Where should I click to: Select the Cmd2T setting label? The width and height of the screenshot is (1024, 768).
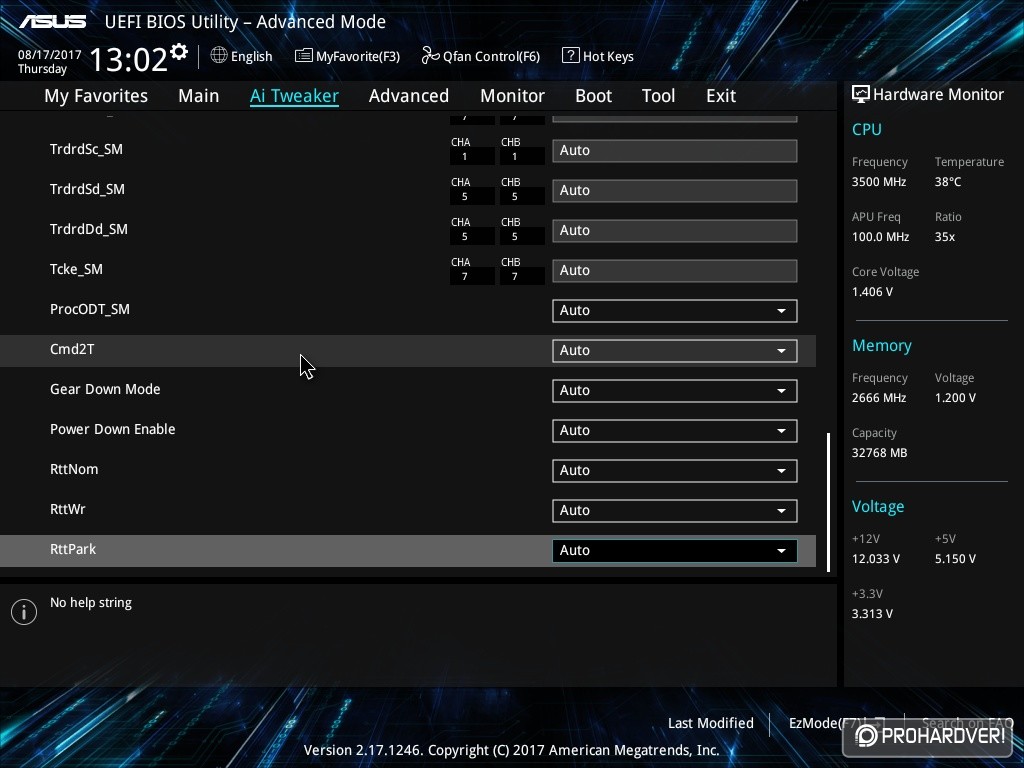click(x=72, y=349)
